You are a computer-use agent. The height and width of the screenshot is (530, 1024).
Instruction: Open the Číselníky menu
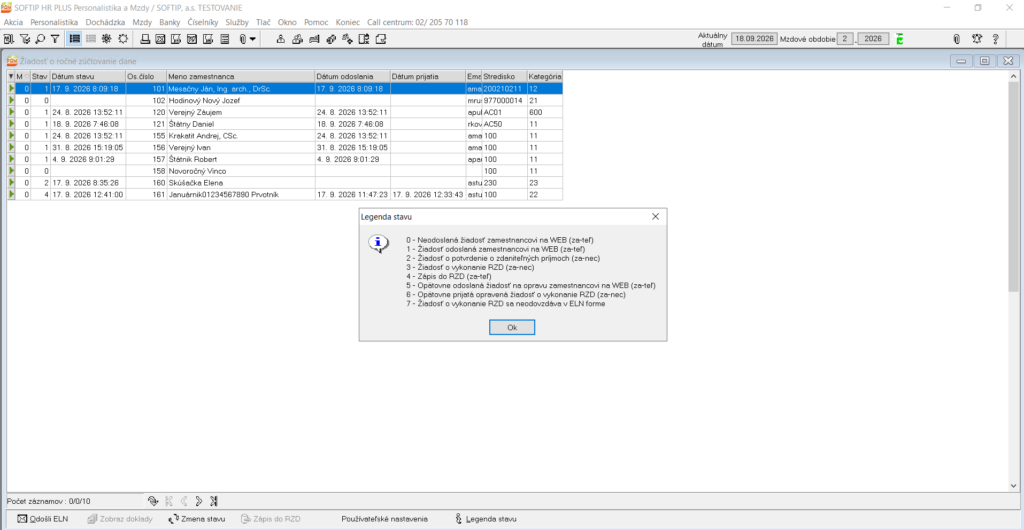(203, 22)
